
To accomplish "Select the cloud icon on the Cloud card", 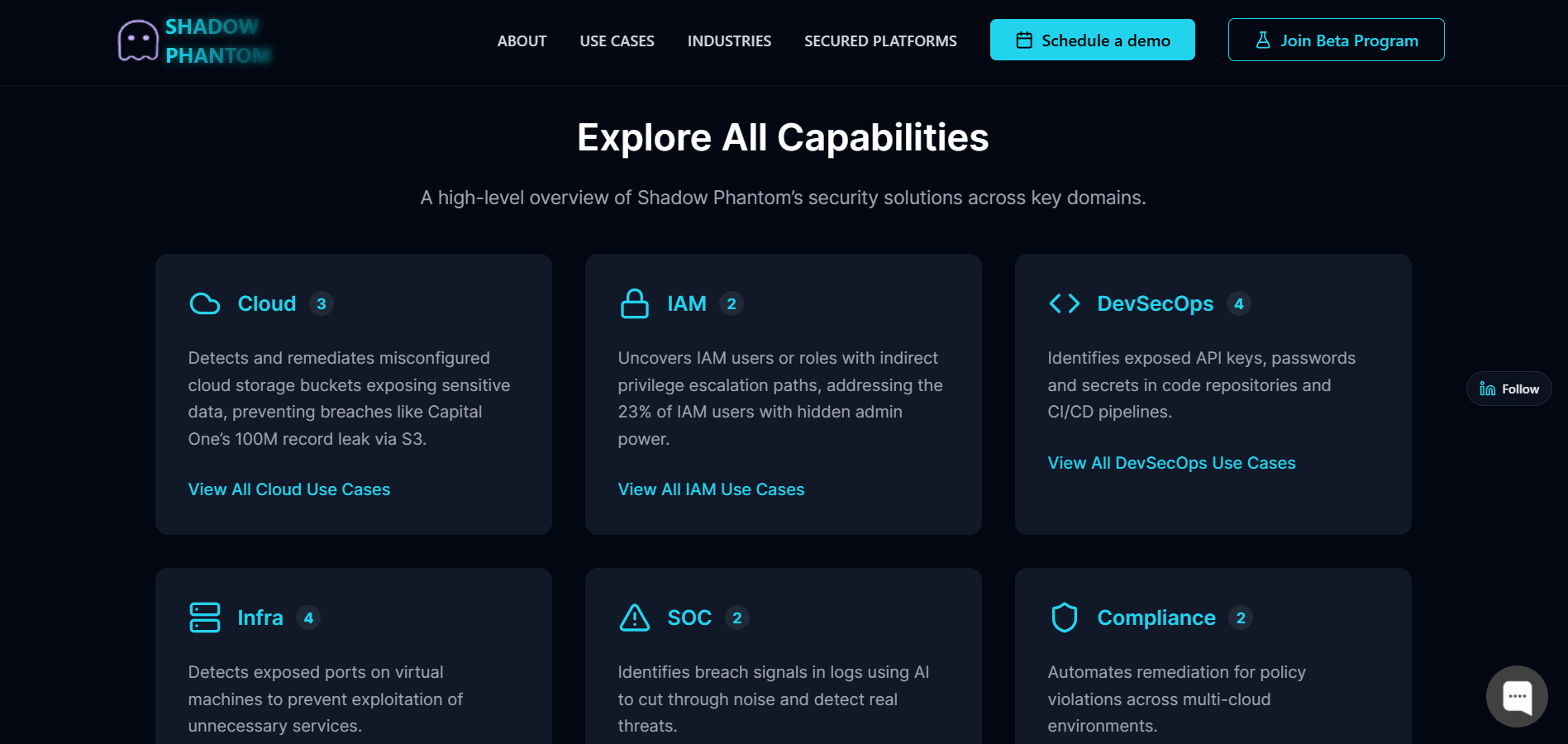I will 204,303.
